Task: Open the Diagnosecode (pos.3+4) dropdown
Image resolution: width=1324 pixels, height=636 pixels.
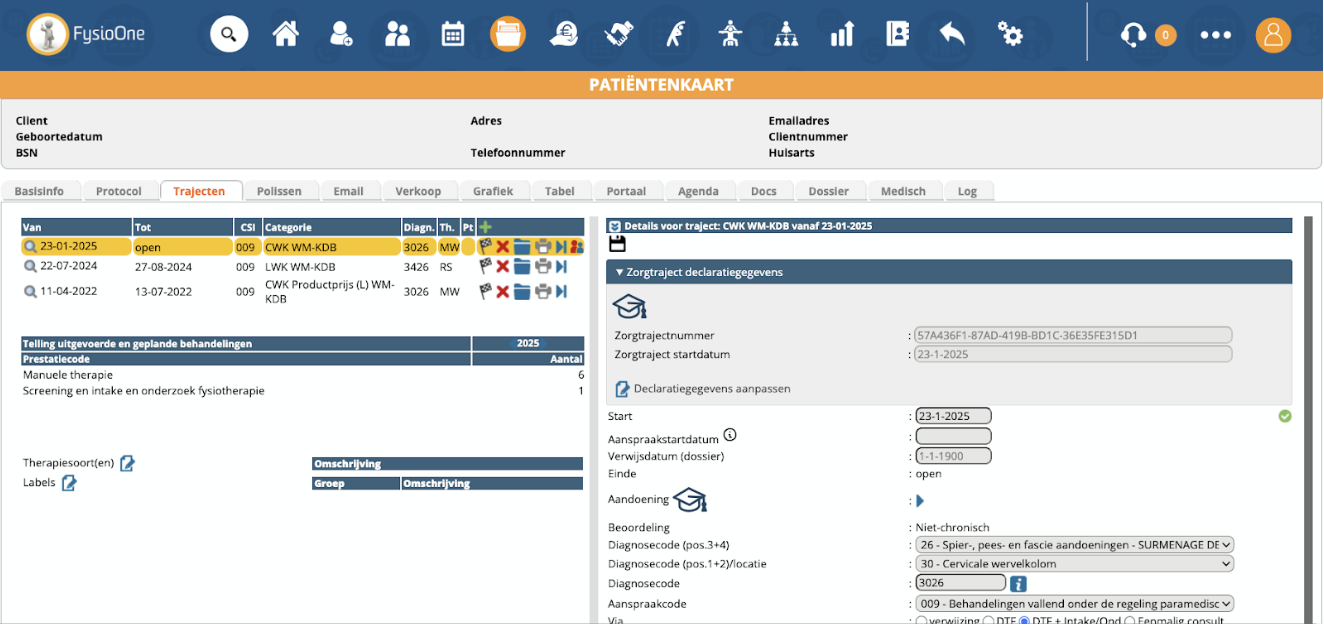Action: (x=1074, y=545)
